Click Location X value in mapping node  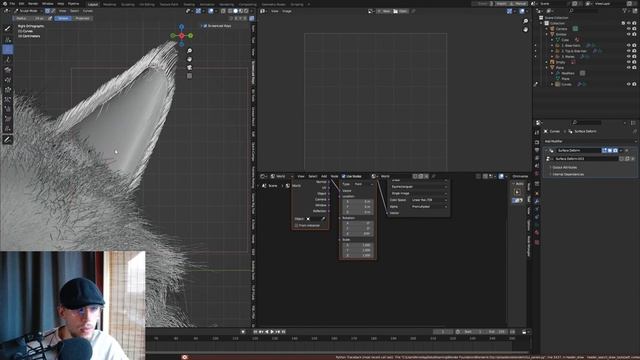click(358, 202)
